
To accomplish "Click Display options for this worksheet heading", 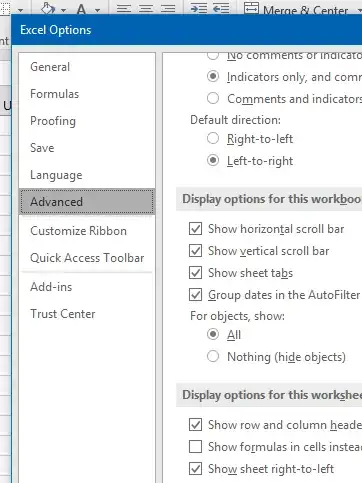I will coord(272,395).
